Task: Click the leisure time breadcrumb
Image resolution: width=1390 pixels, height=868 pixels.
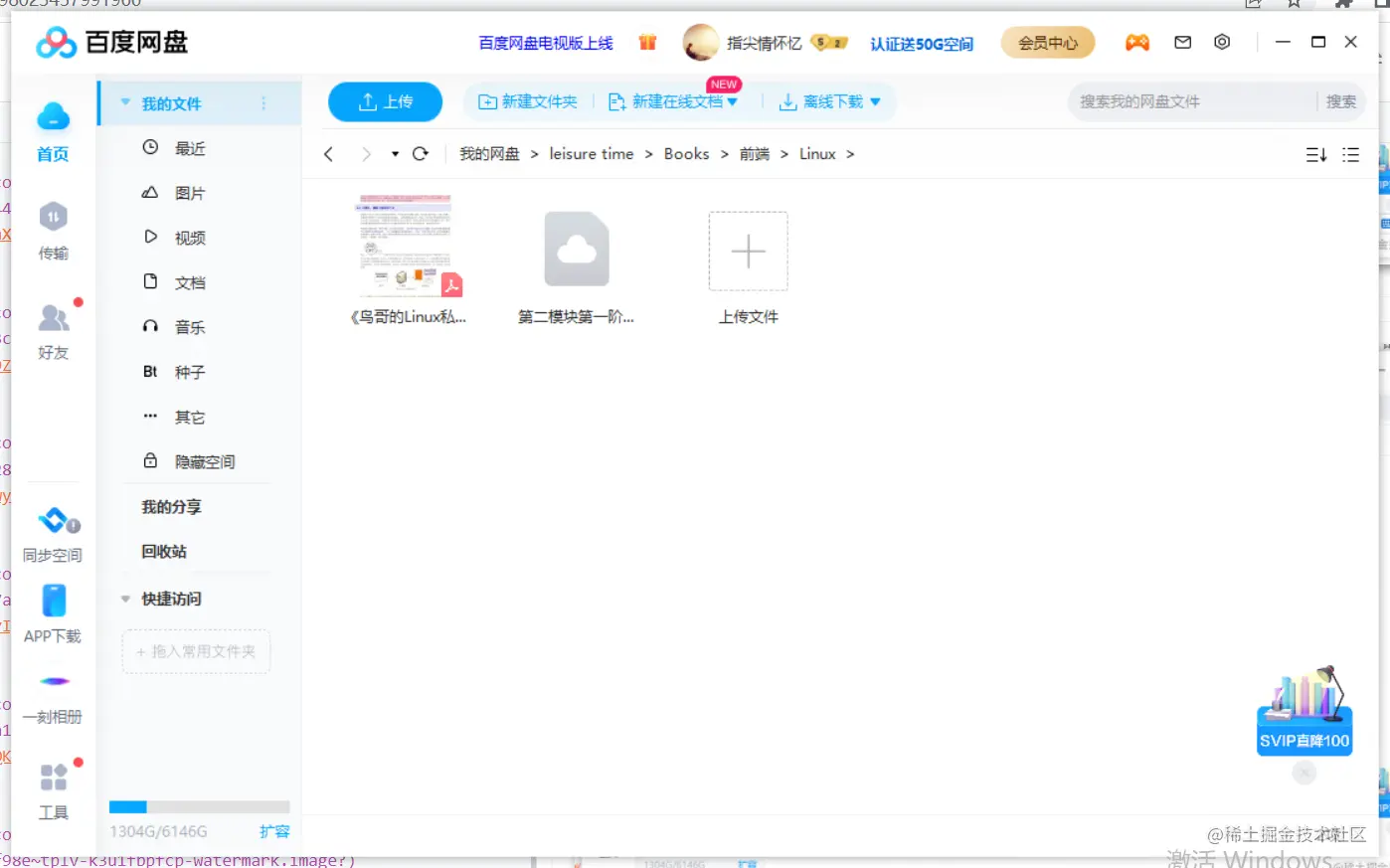Action: point(592,154)
